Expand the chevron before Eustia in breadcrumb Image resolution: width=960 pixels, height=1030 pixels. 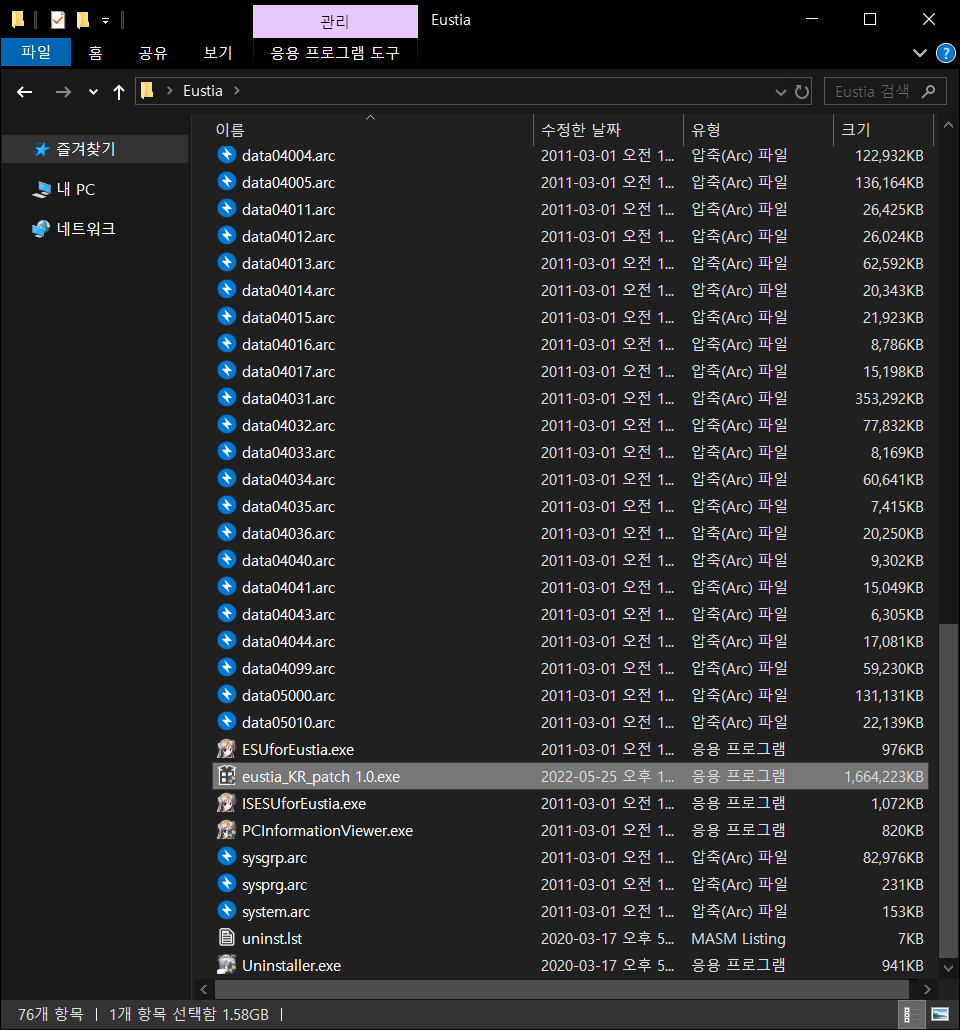coord(170,91)
